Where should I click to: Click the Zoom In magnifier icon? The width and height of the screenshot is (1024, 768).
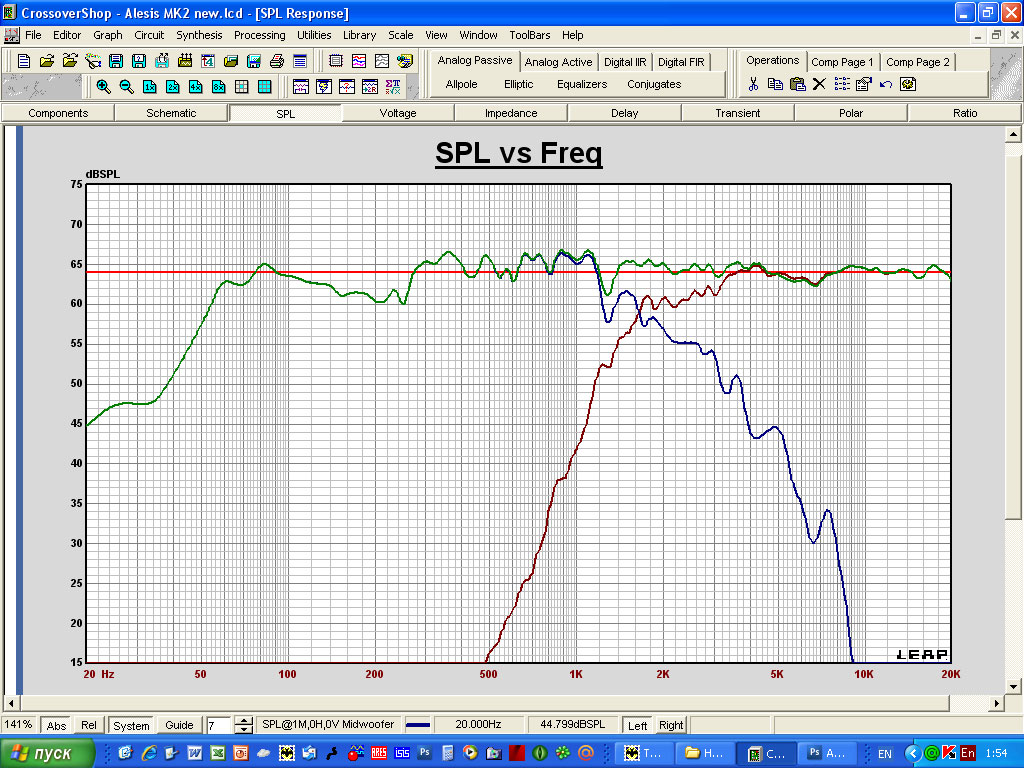[103, 86]
